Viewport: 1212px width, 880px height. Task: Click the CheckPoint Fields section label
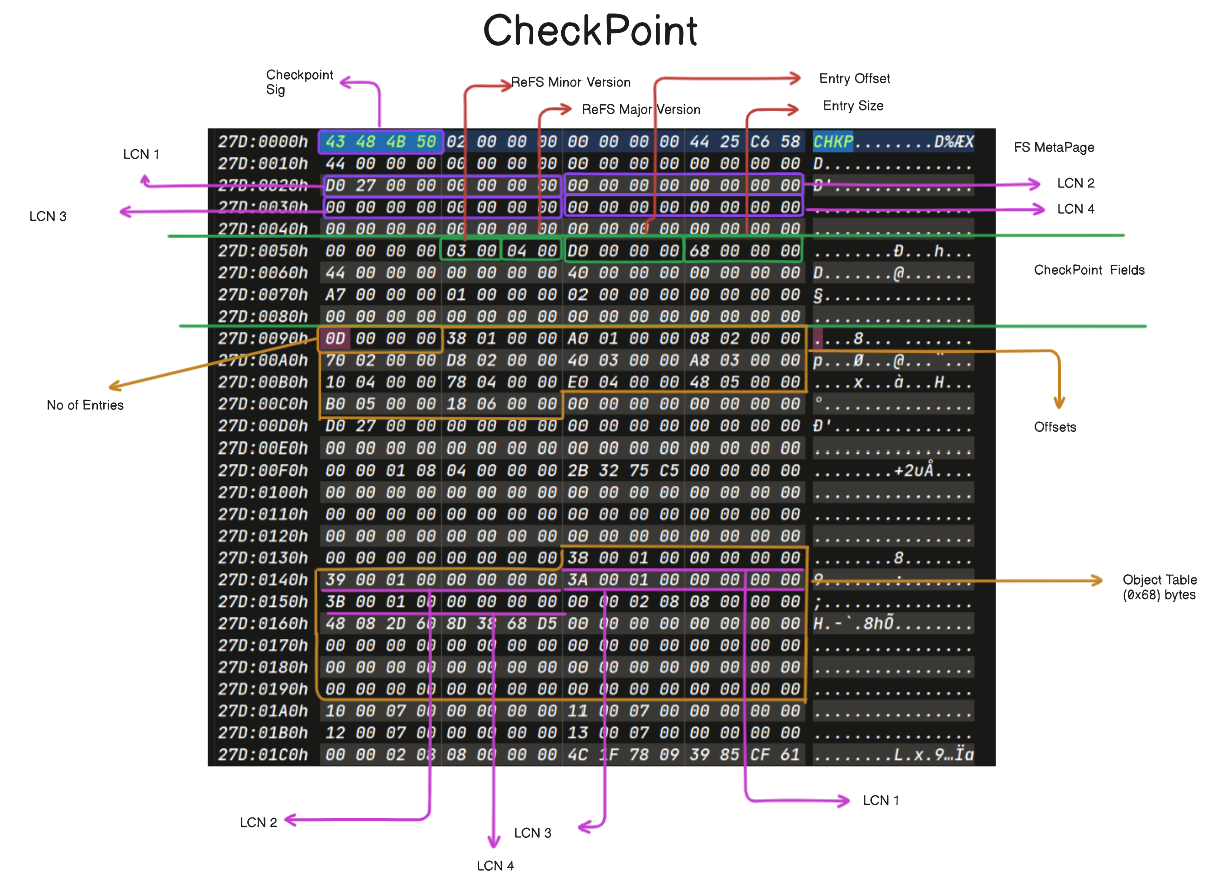pyautogui.click(x=1089, y=270)
